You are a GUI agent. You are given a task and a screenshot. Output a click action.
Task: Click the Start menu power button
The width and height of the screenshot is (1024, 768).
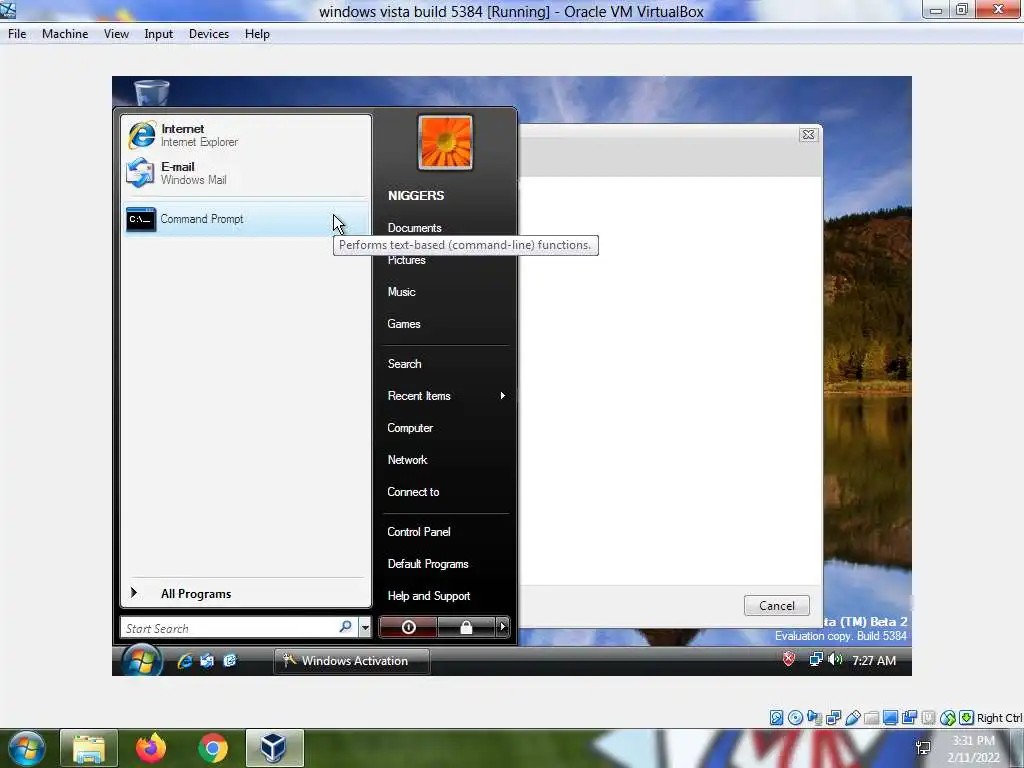pos(408,627)
